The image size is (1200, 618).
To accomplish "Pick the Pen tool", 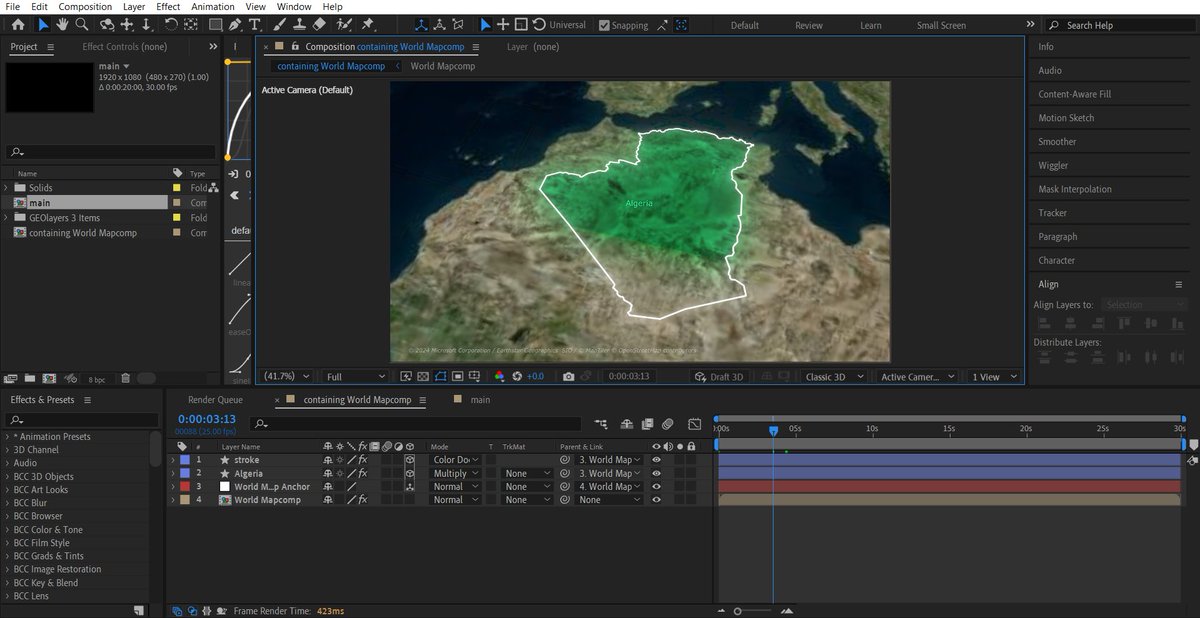I will 235,25.
